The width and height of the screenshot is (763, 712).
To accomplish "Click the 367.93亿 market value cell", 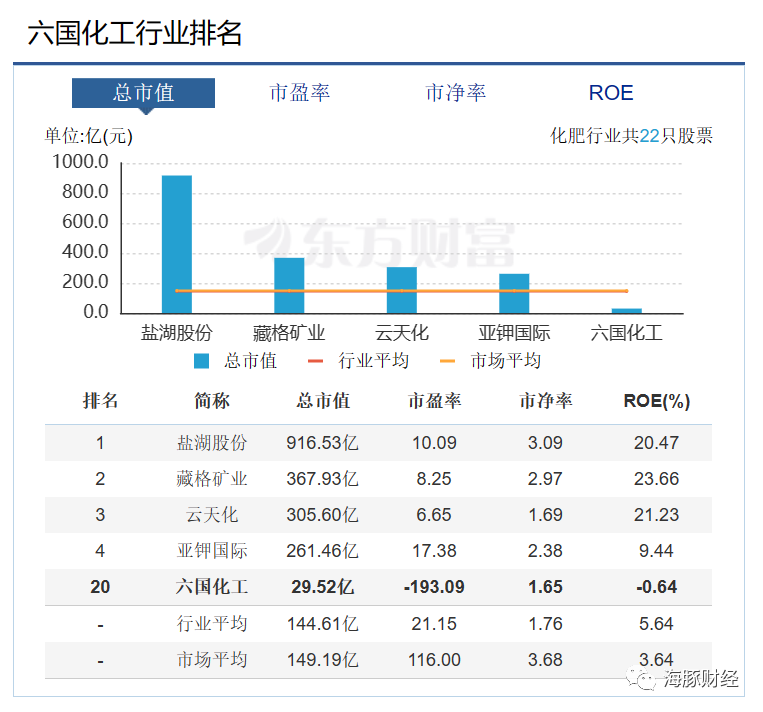I will click(x=323, y=479).
